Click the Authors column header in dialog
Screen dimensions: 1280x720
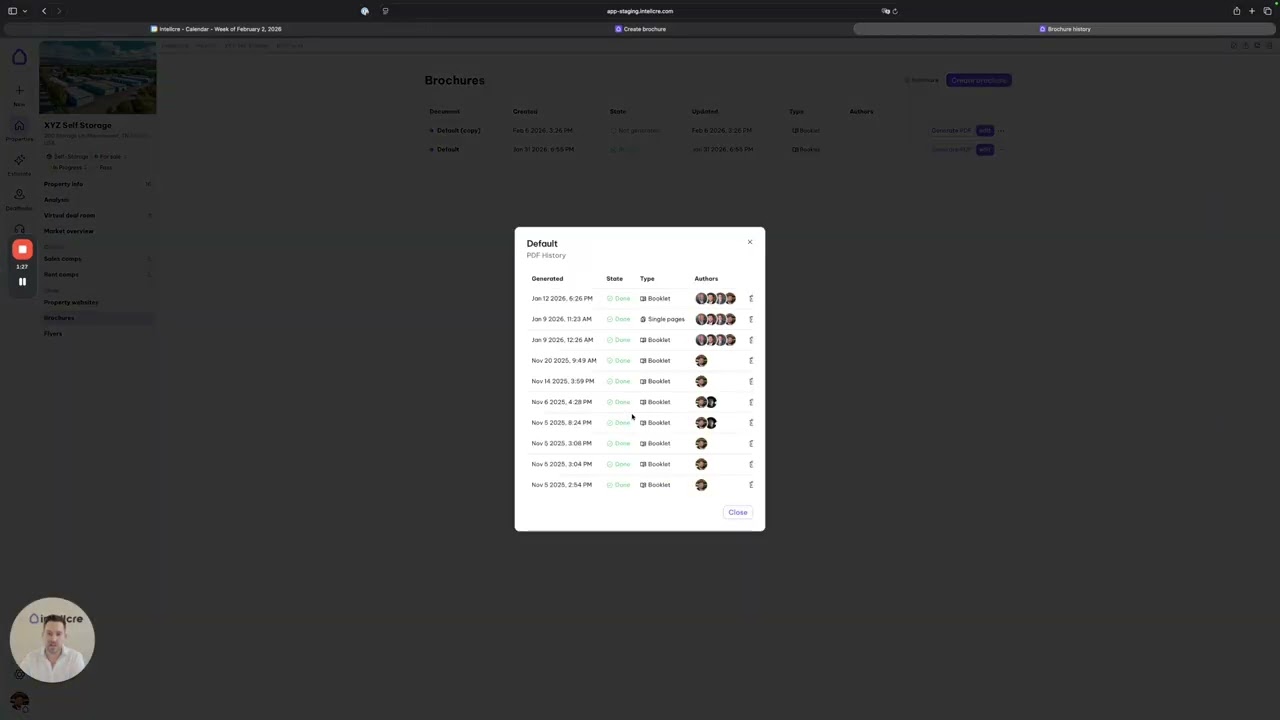[x=706, y=279]
